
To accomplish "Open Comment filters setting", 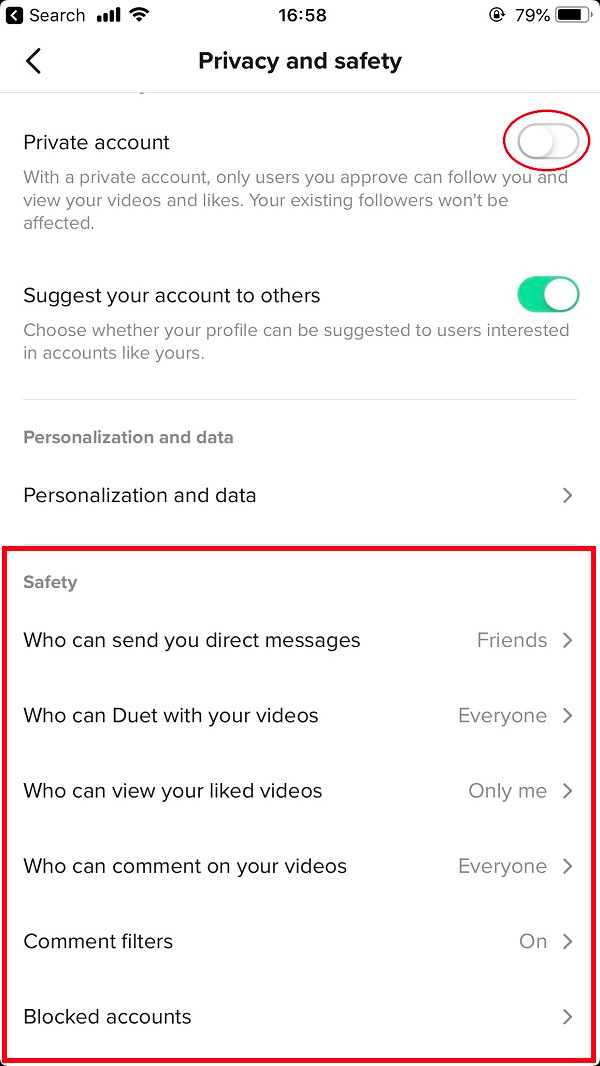I will pyautogui.click(x=300, y=941).
